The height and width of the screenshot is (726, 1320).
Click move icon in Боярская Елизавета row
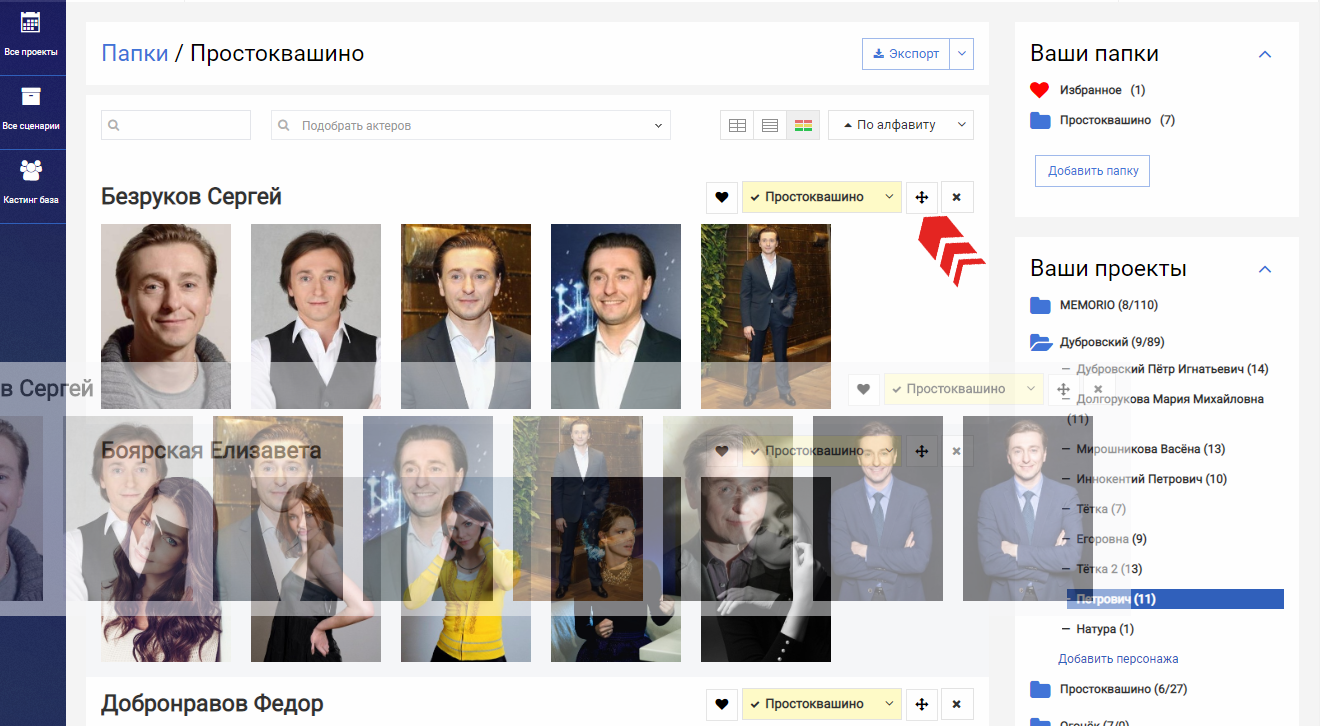click(922, 451)
